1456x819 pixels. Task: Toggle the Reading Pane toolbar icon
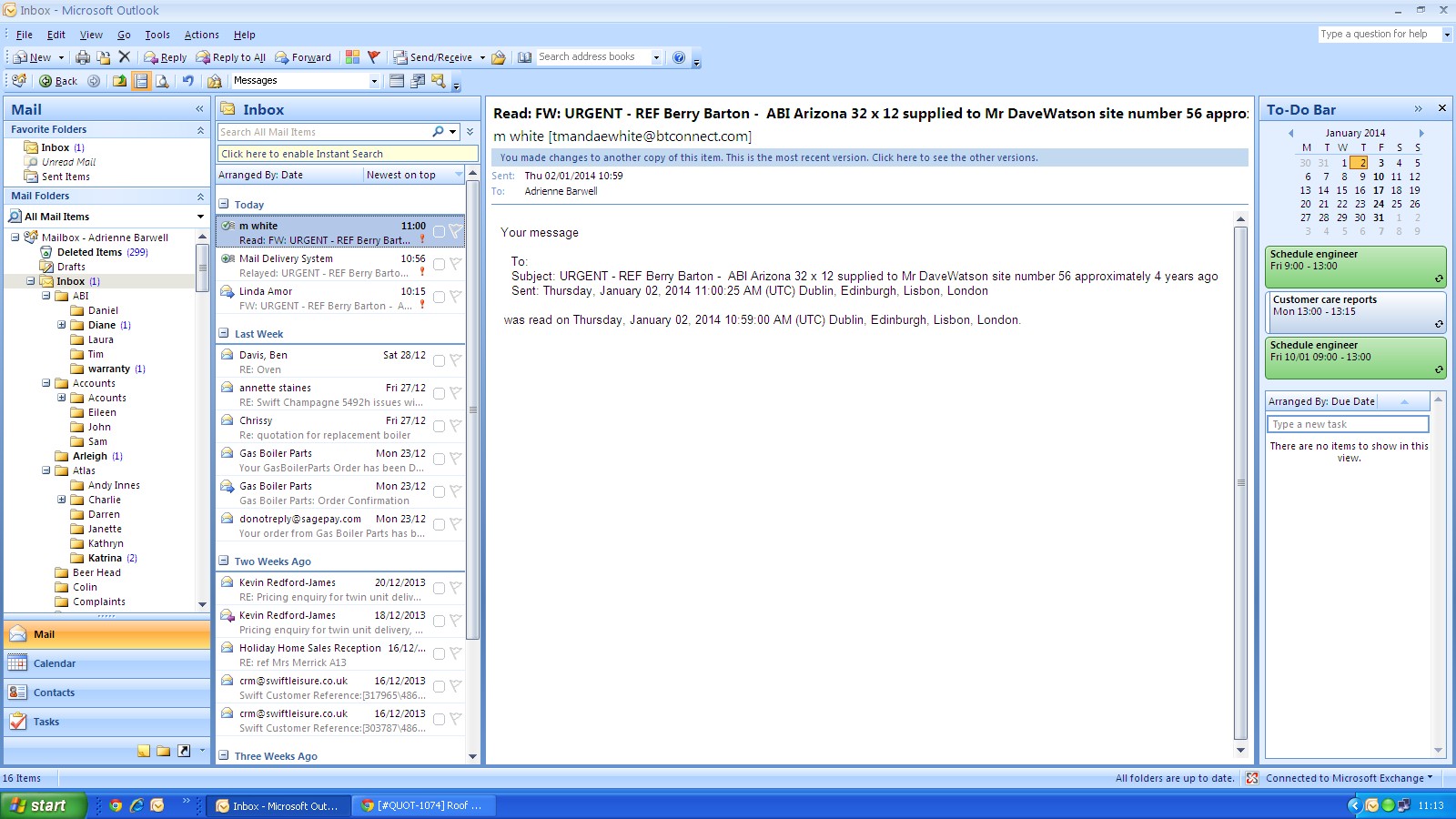tap(141, 81)
